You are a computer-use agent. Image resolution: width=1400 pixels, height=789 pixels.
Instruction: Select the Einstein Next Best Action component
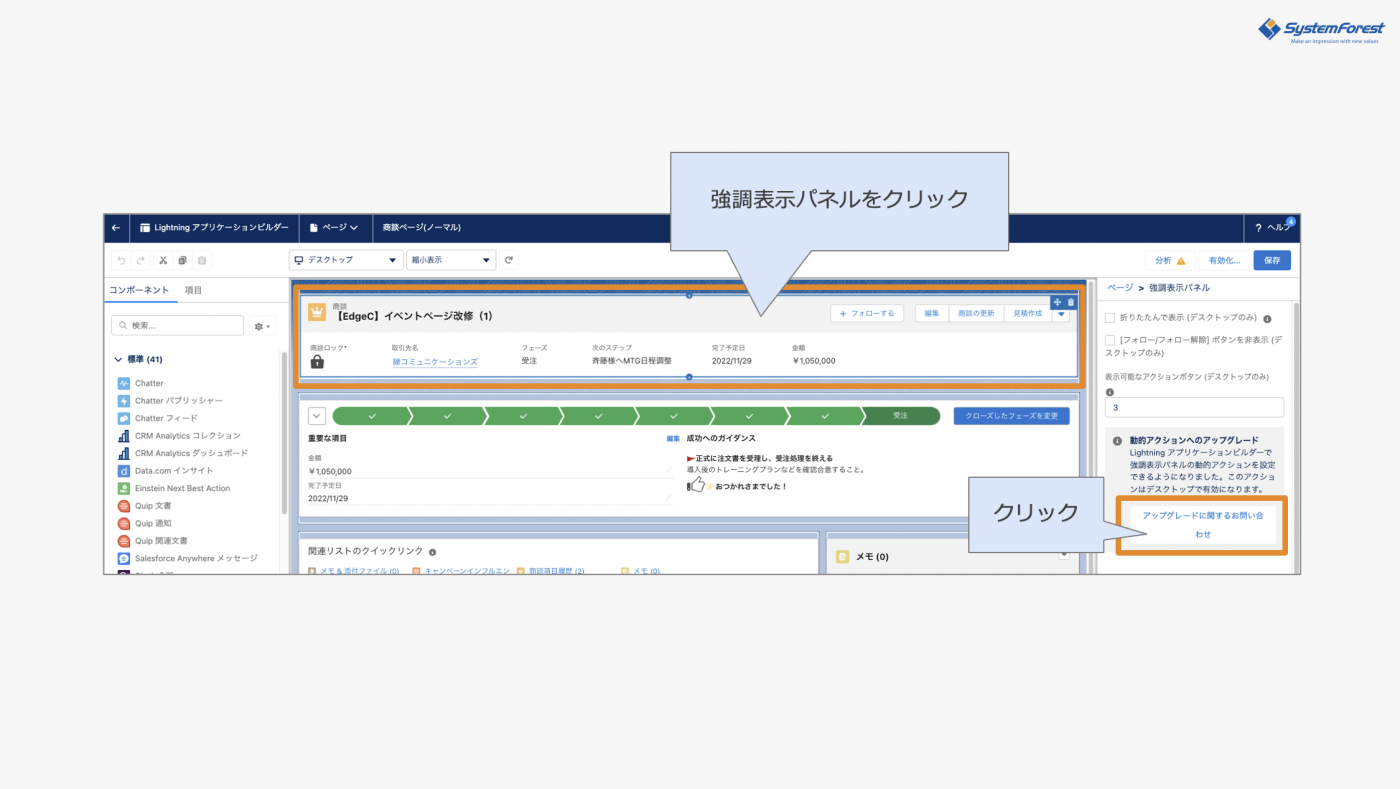coord(174,488)
